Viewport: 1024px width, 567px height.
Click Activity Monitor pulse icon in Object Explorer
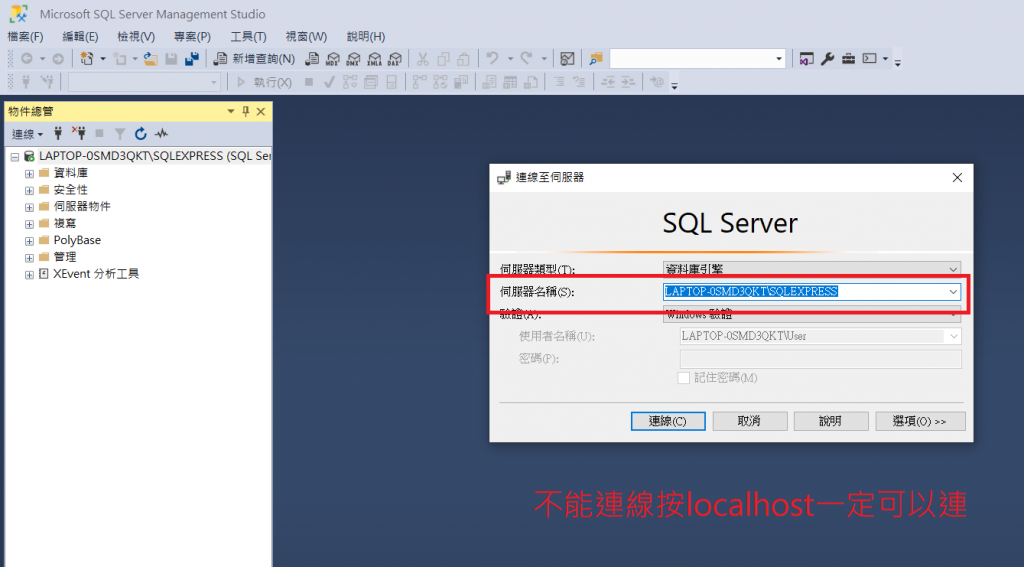[x=161, y=133]
